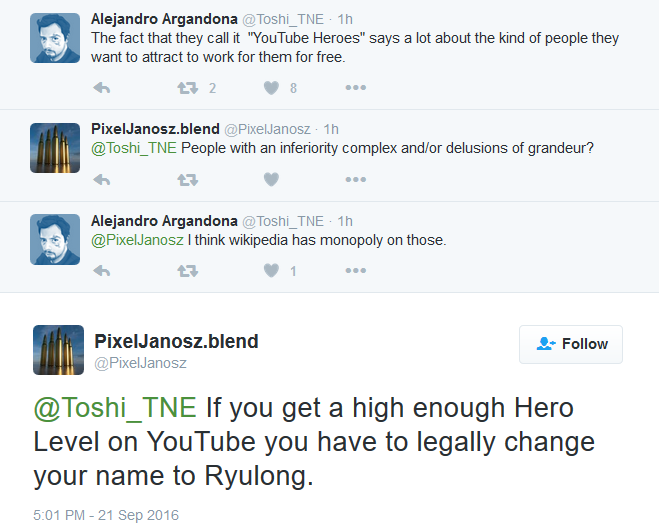
Task: Open more options on the YouTube Heroes tweet
Action: pos(356,87)
